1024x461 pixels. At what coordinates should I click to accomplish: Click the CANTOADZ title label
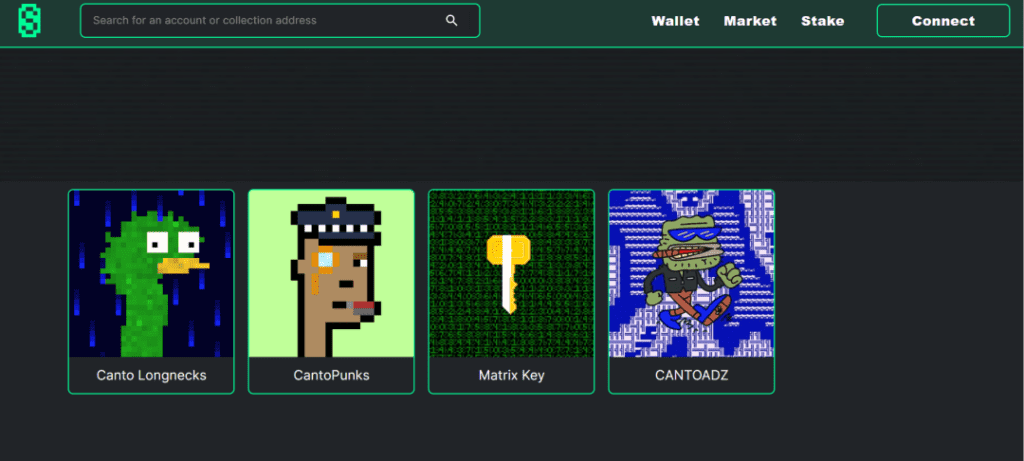pos(692,375)
